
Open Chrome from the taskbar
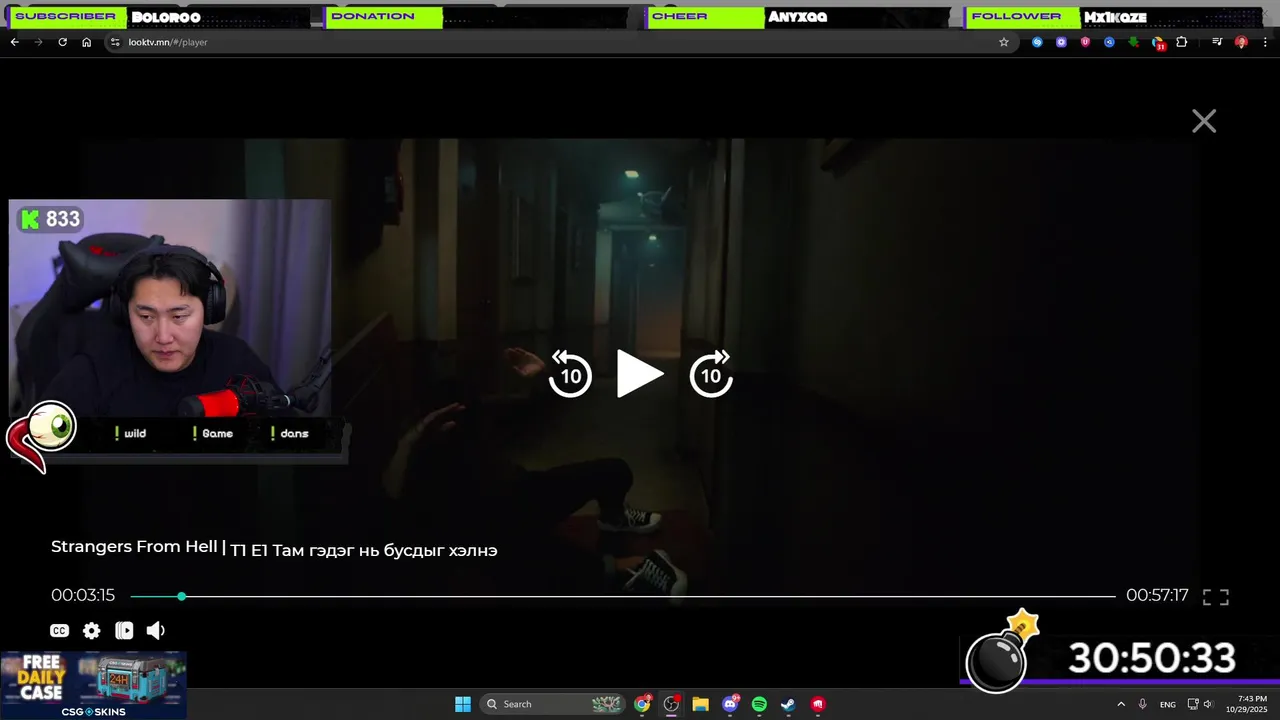[x=642, y=704]
